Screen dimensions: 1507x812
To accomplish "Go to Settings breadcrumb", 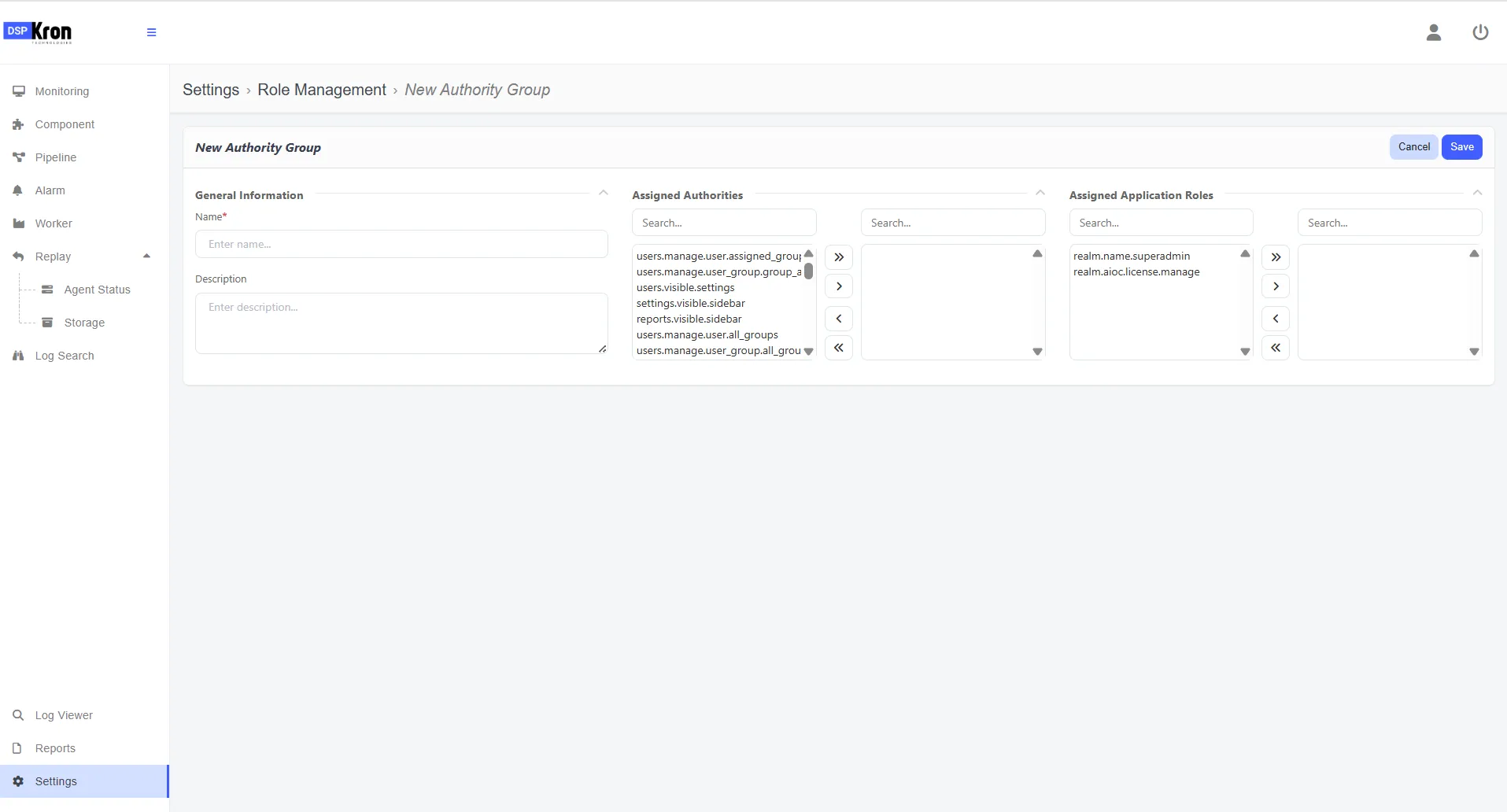I will click(211, 90).
